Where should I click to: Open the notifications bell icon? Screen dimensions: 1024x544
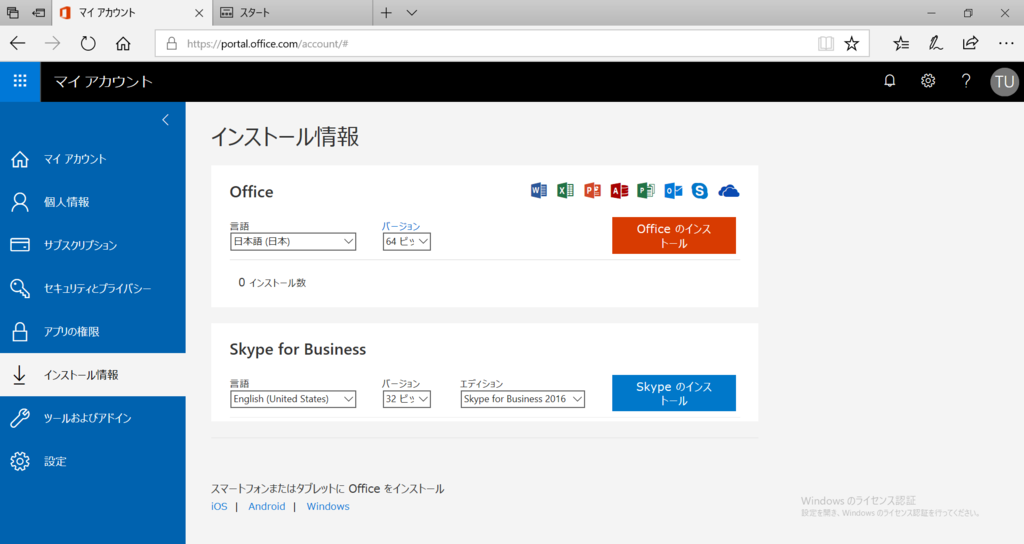(889, 81)
